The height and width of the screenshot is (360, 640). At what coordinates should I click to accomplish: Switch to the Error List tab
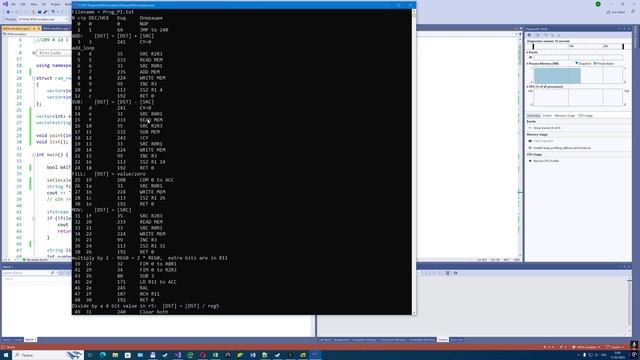[x=456, y=340]
